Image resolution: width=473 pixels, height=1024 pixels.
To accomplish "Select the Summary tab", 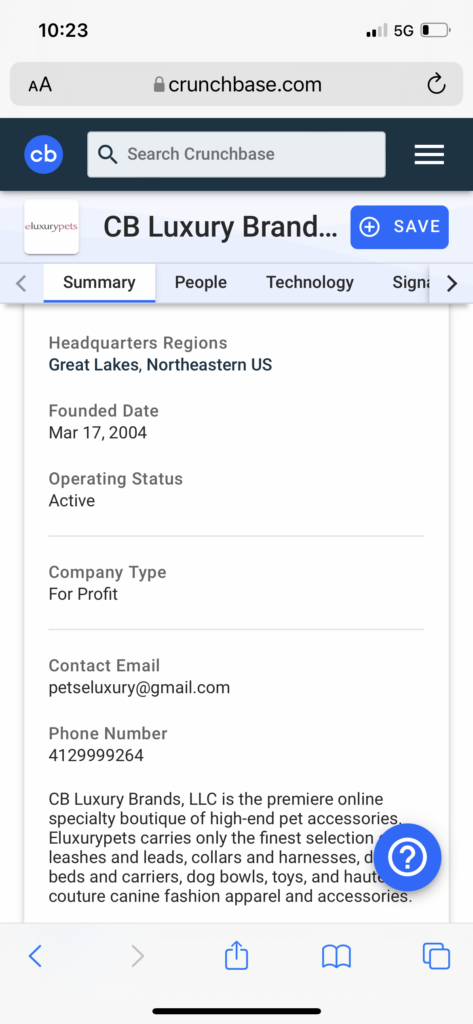I will [x=99, y=283].
